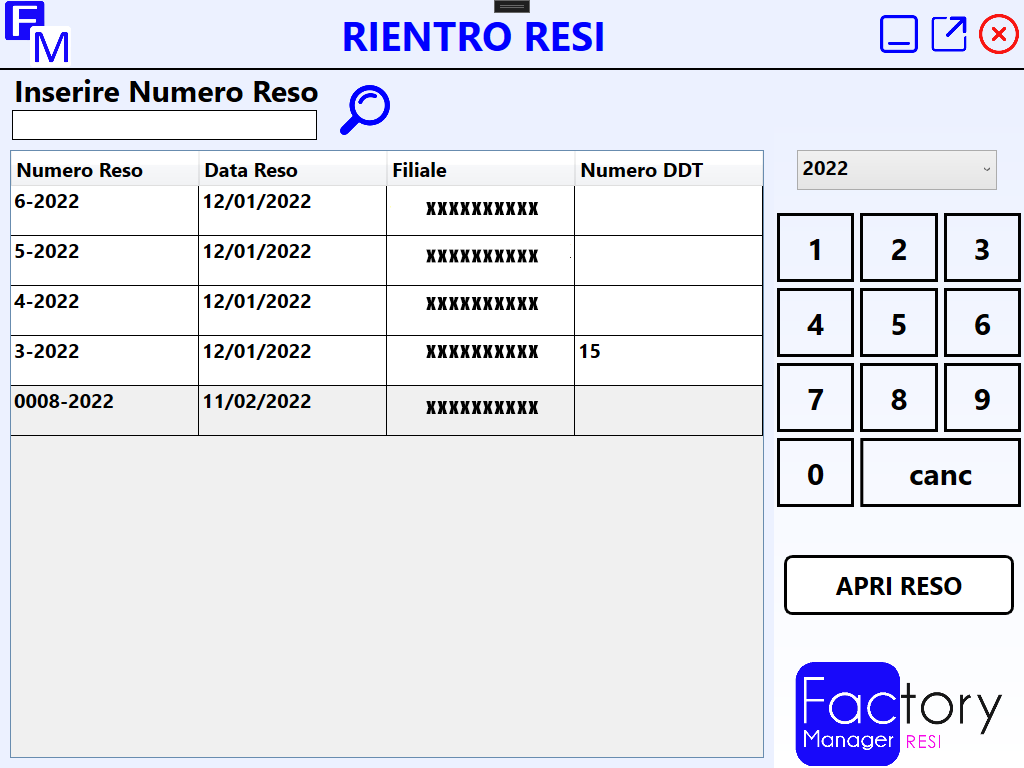Screen dimensions: 1024x768
Task: Select the row for reso 0008-2022
Action: 104,410
